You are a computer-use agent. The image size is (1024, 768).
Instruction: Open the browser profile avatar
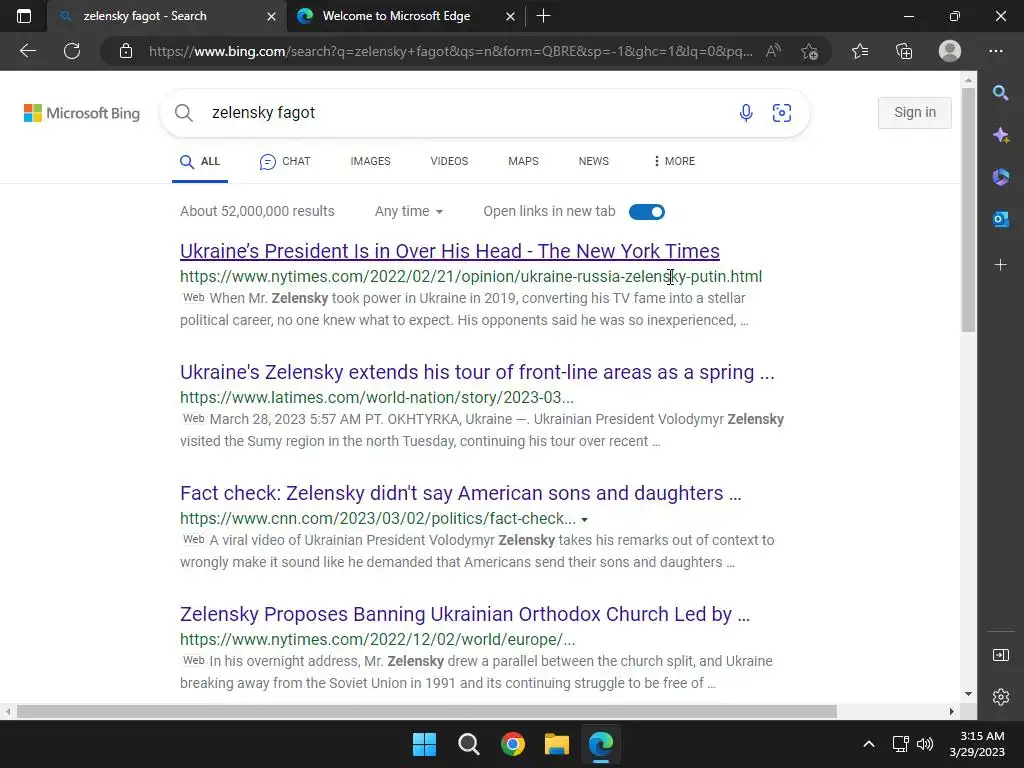[950, 51]
